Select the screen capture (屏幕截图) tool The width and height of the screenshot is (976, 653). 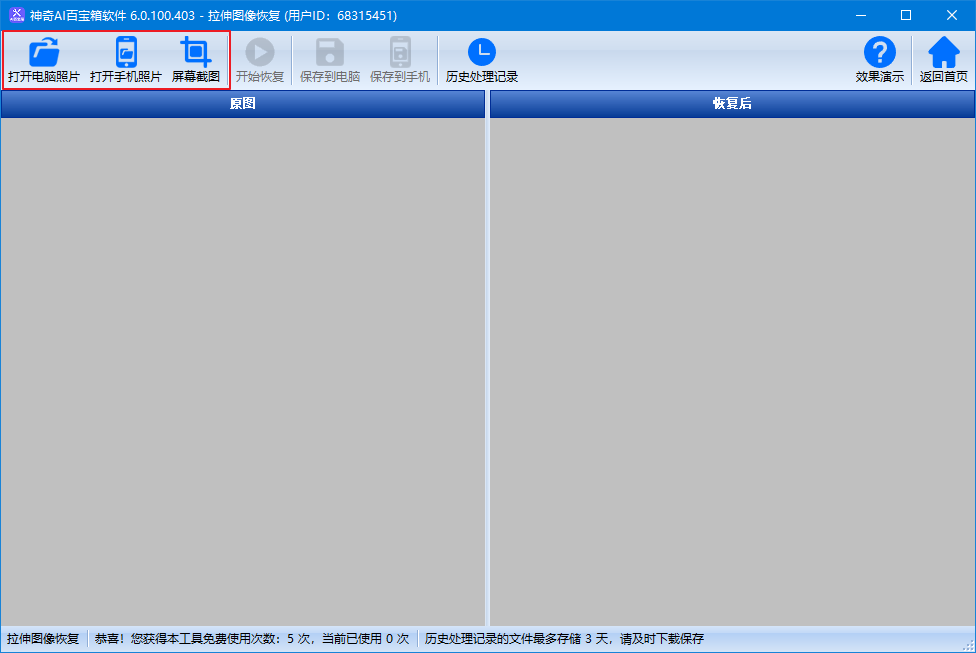point(196,60)
